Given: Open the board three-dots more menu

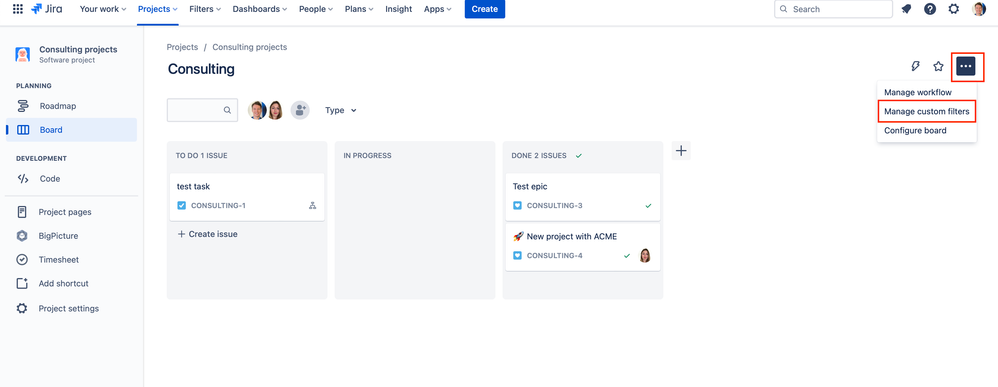Looking at the screenshot, I should (x=966, y=66).
